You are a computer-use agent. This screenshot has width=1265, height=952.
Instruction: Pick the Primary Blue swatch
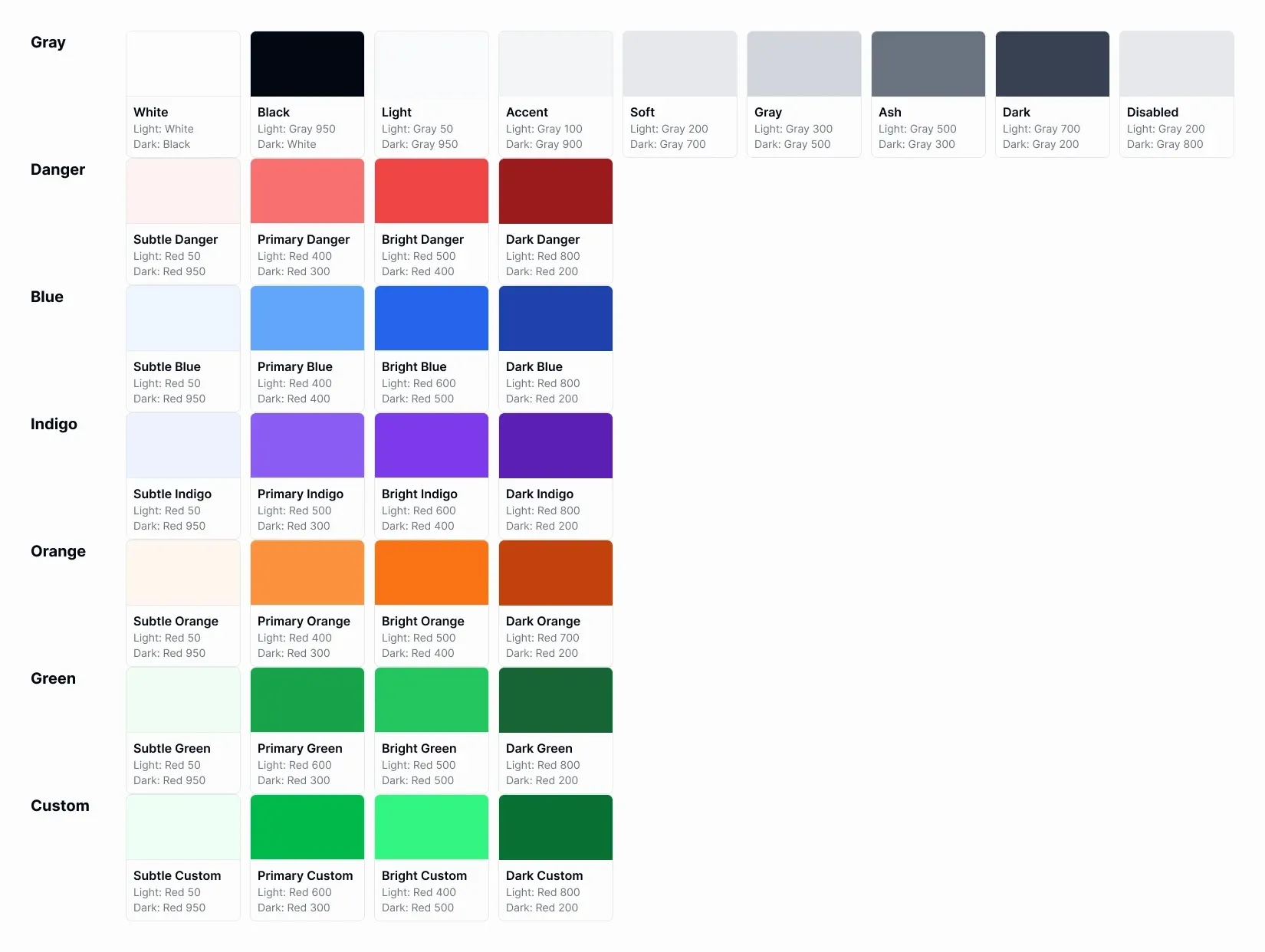tap(307, 318)
